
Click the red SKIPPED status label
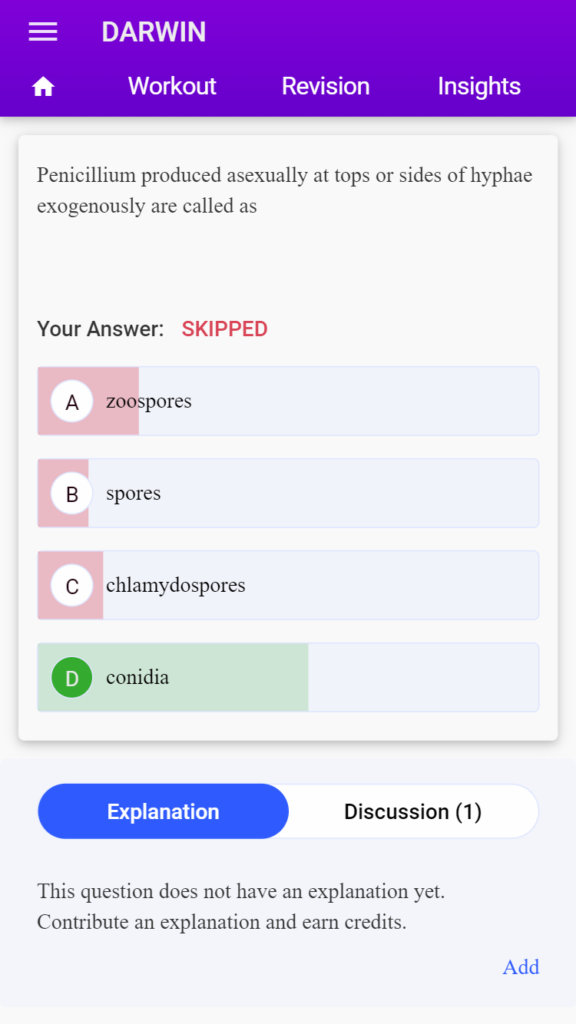tap(225, 329)
